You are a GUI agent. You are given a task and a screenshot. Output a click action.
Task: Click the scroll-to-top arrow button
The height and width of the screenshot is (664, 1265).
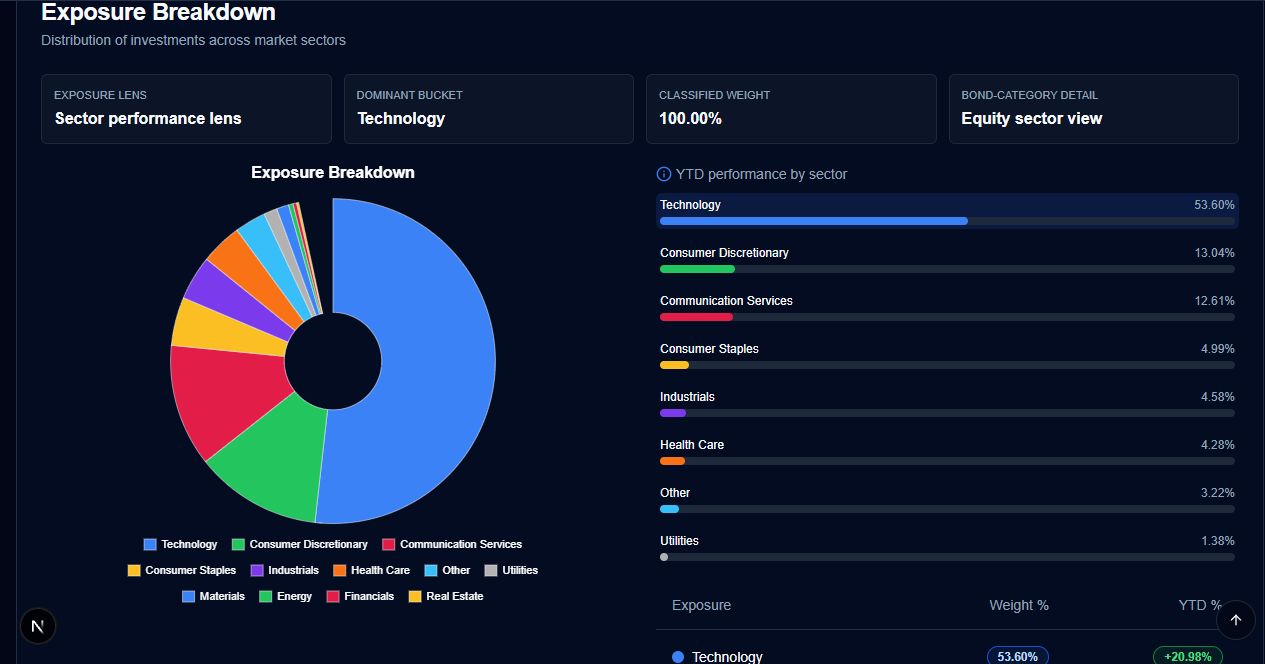1235,620
